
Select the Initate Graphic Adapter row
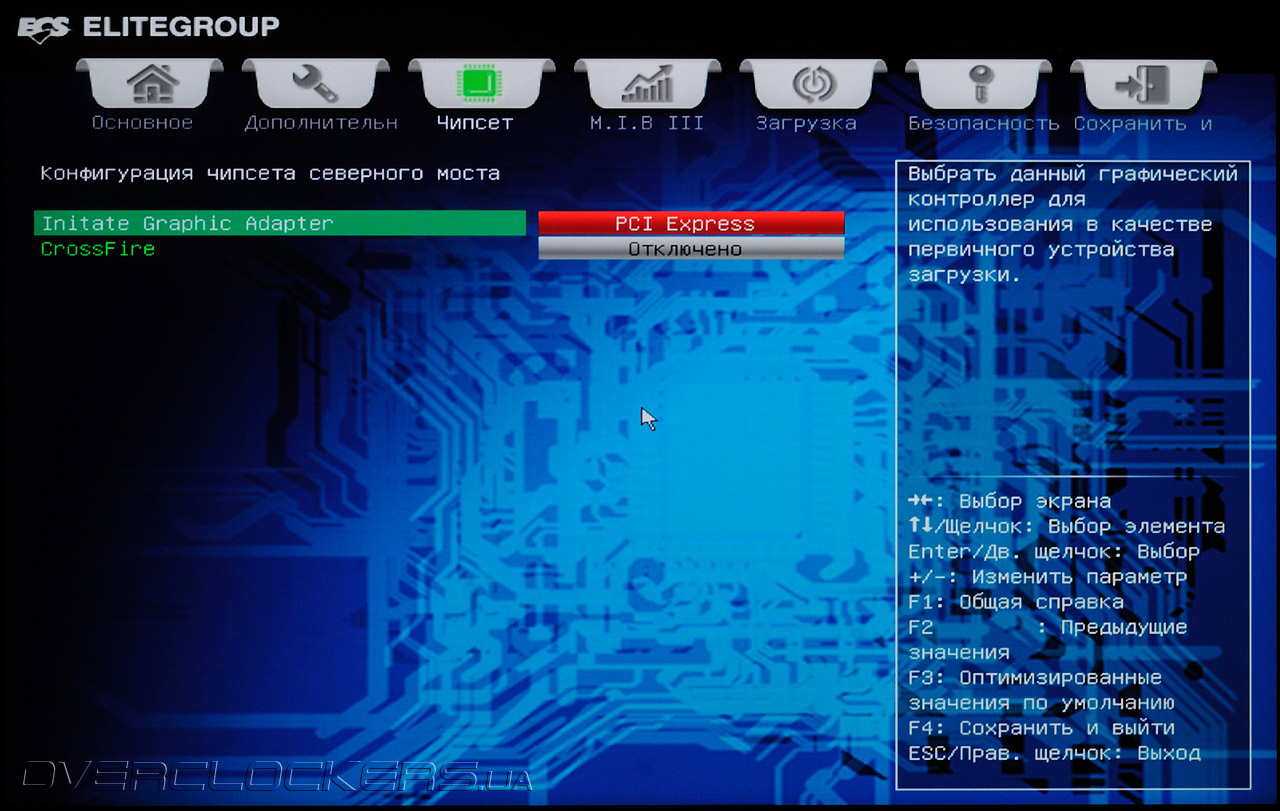pyautogui.click(x=280, y=223)
